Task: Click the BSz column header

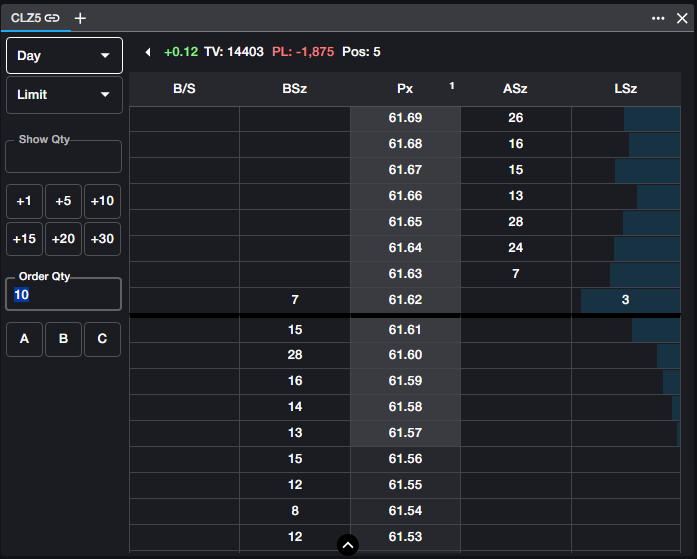Action: tap(295, 89)
